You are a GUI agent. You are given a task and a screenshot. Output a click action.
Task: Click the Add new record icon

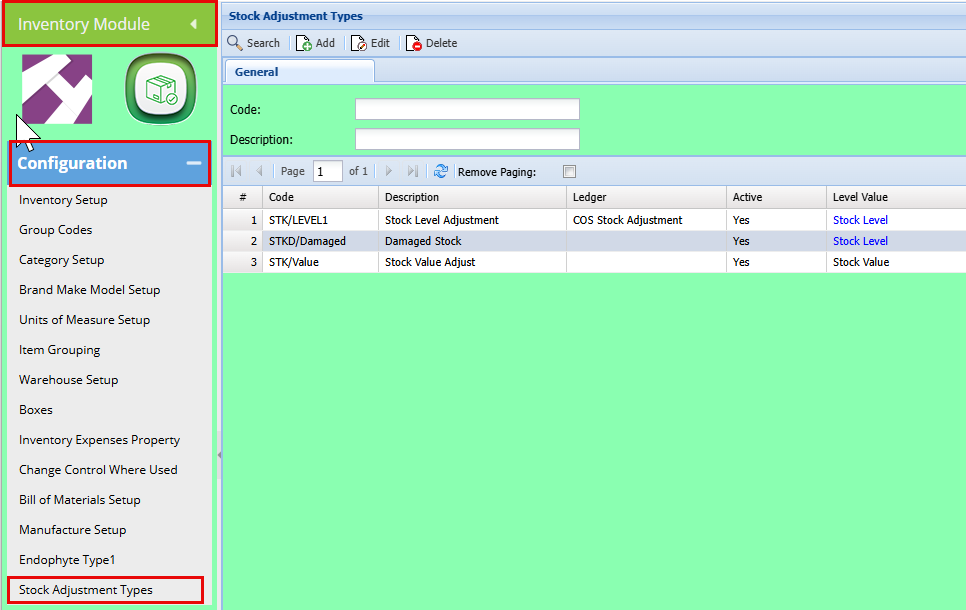[x=304, y=43]
